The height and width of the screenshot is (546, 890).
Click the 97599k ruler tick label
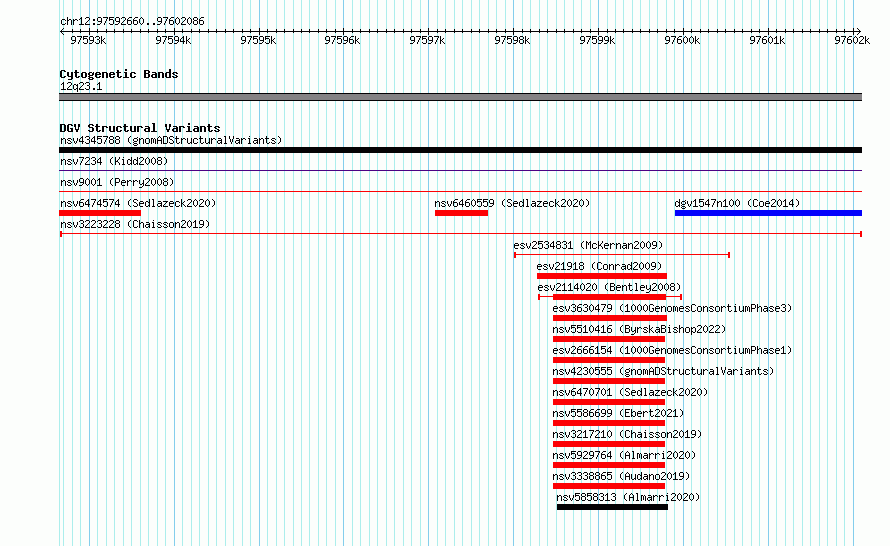(597, 40)
